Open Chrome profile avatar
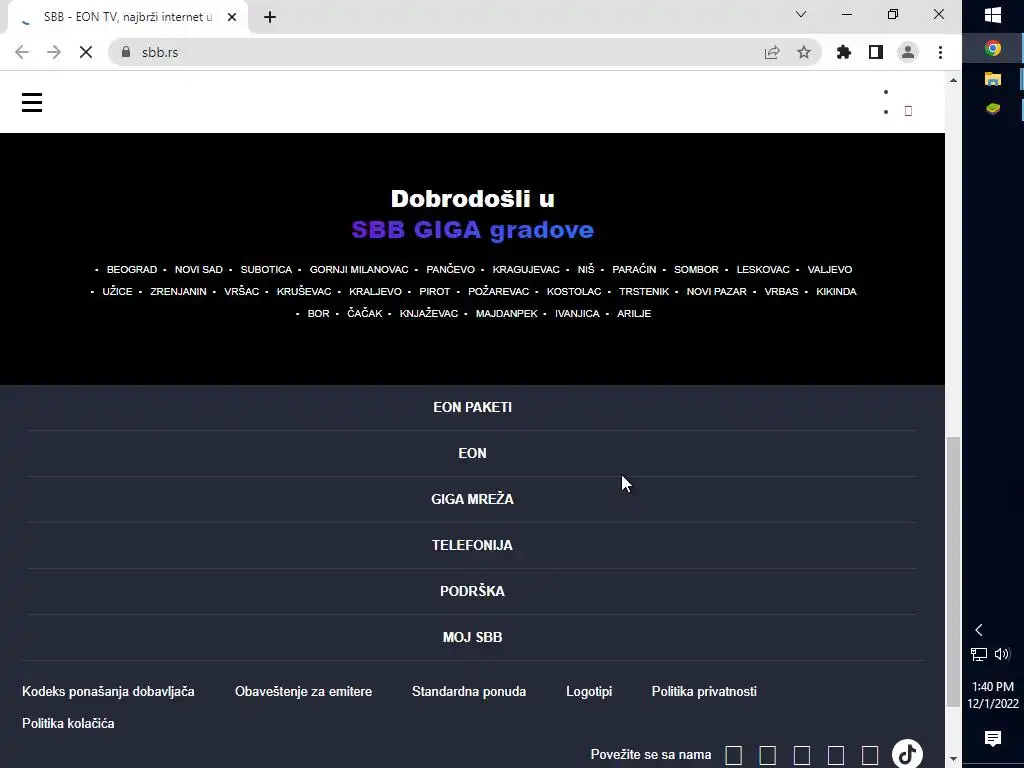1024x768 pixels. [x=908, y=52]
